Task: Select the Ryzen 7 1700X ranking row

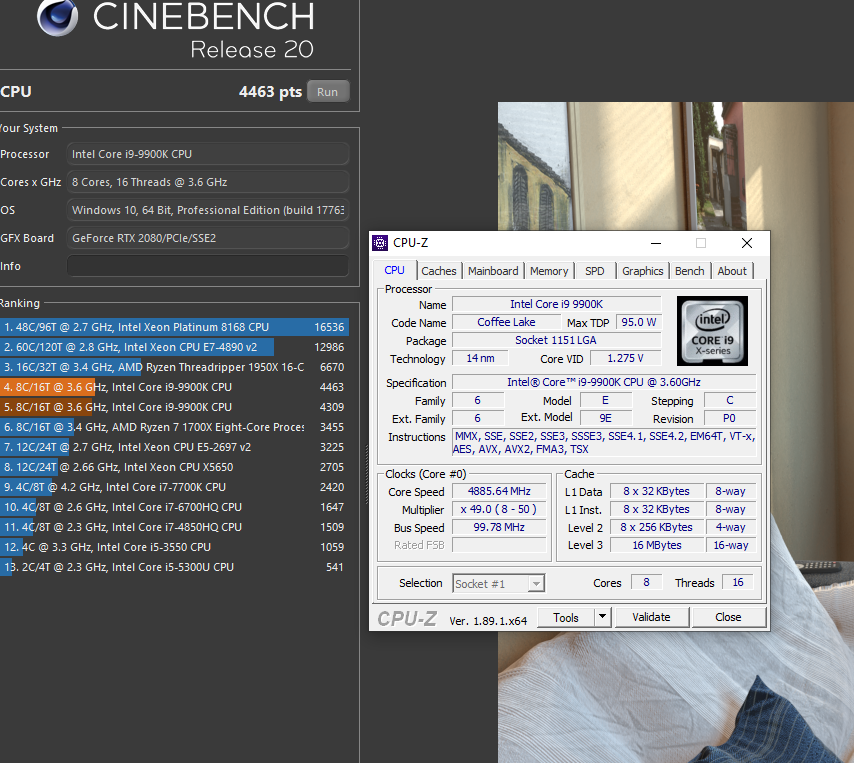Action: (174, 427)
